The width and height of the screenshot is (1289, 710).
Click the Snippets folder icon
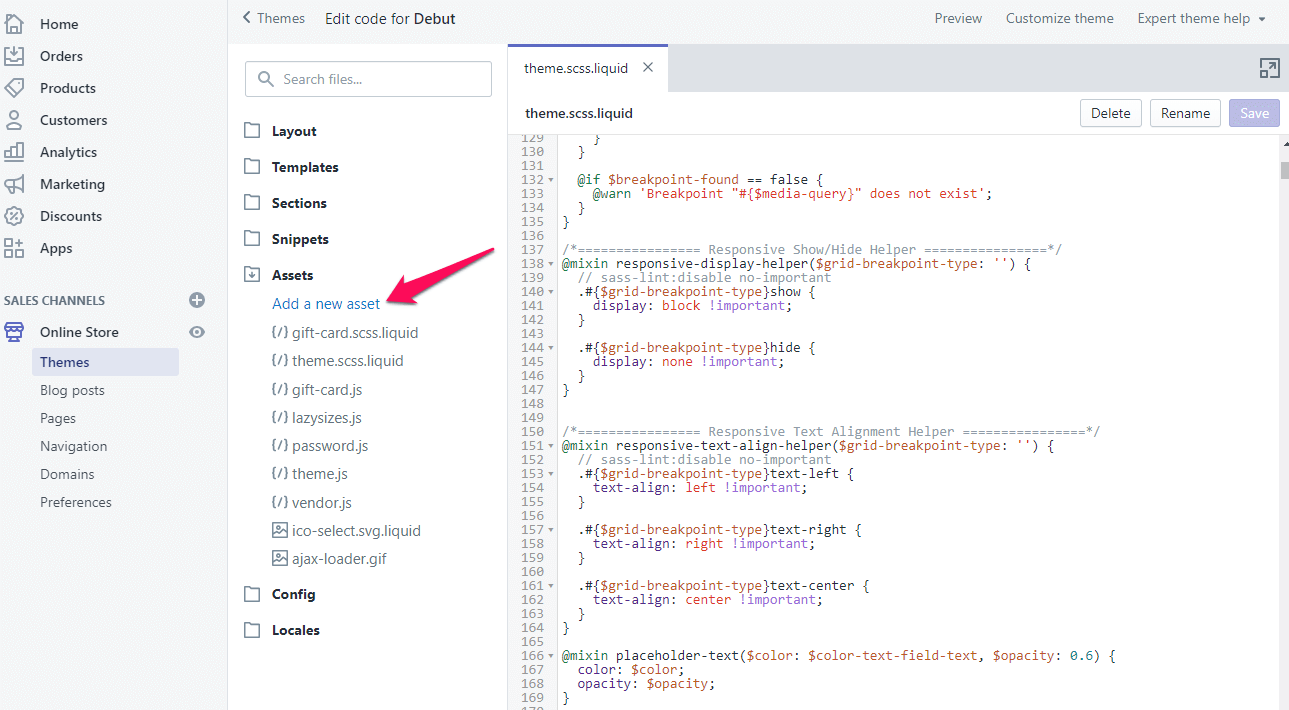click(252, 238)
